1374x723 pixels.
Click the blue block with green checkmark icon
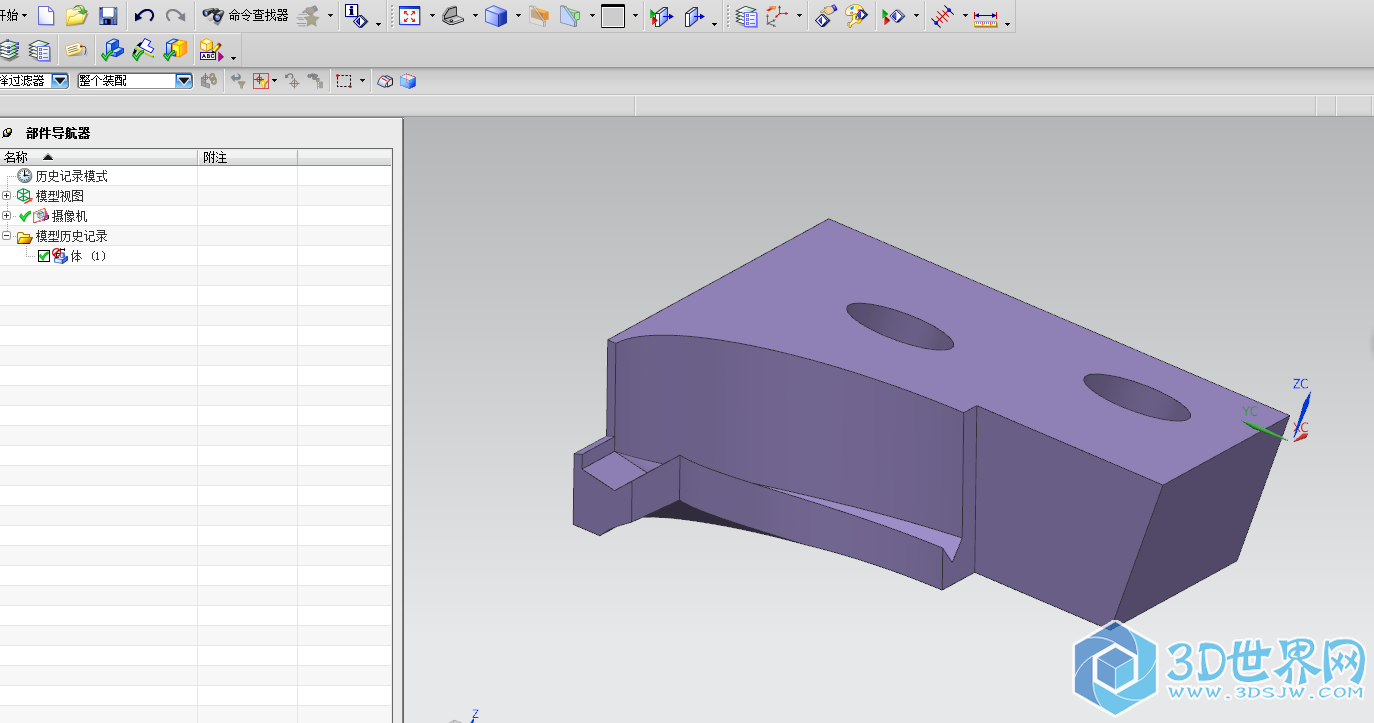point(113,49)
